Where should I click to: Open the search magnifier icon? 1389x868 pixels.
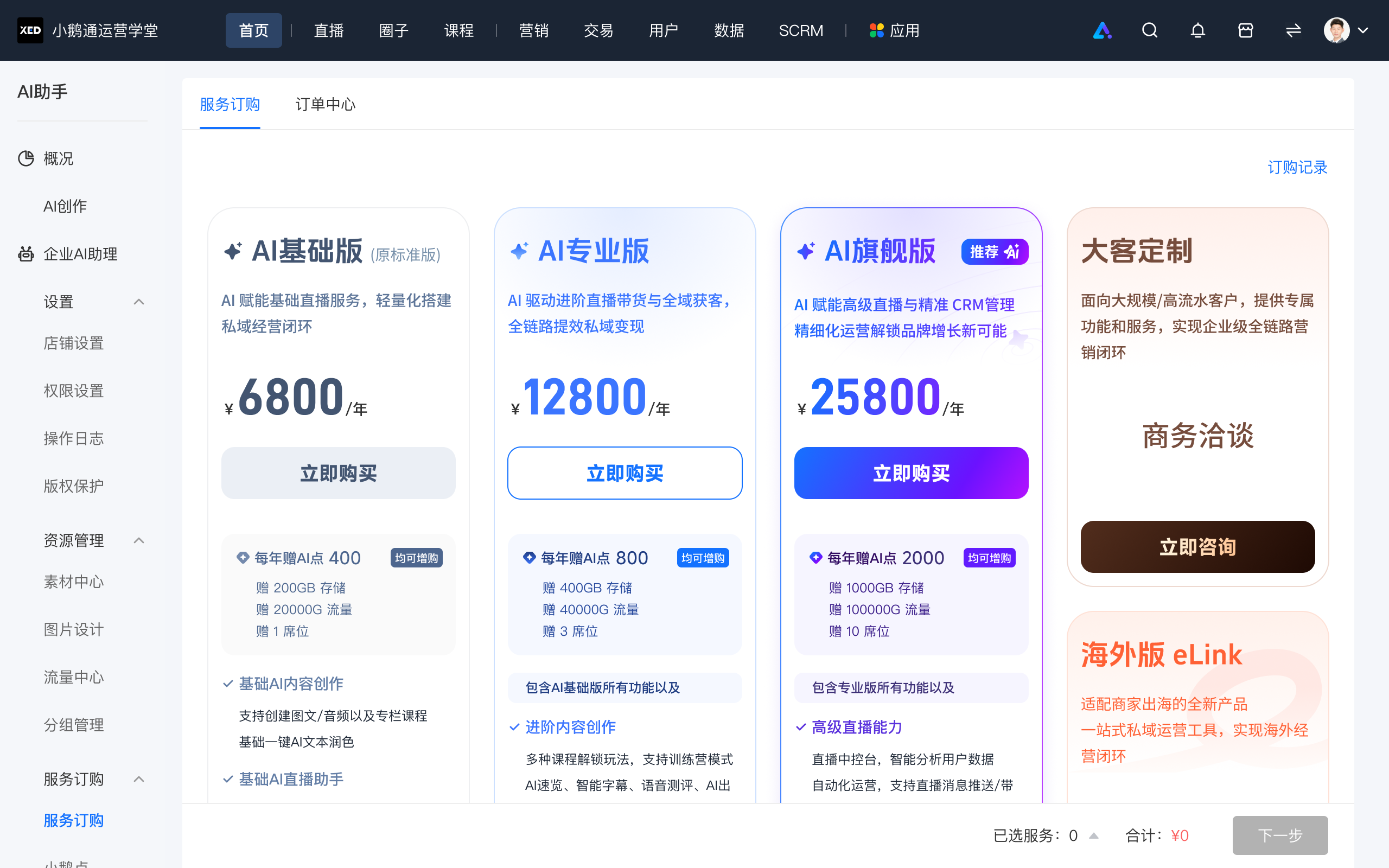click(1150, 30)
